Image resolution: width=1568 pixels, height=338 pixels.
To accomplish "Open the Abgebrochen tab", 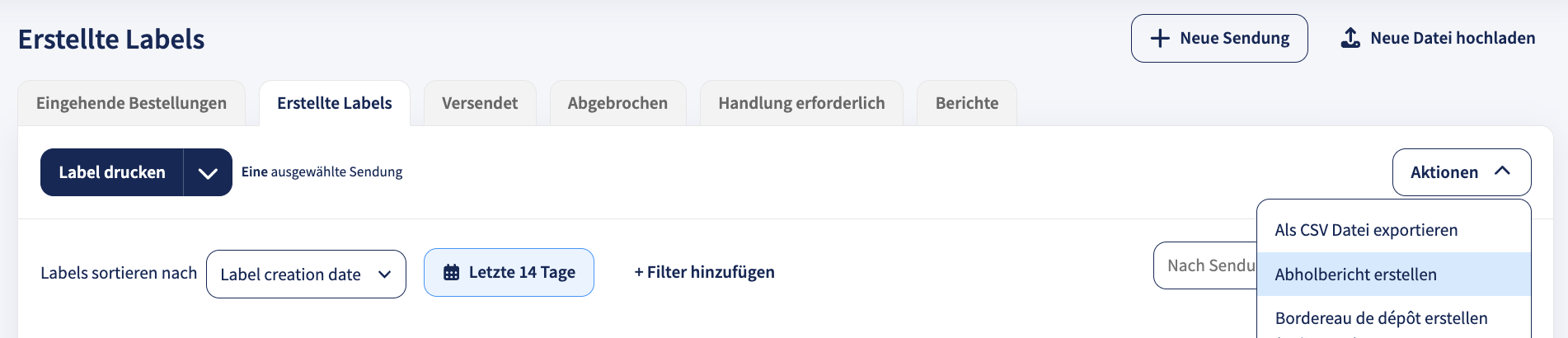I will click(x=617, y=103).
